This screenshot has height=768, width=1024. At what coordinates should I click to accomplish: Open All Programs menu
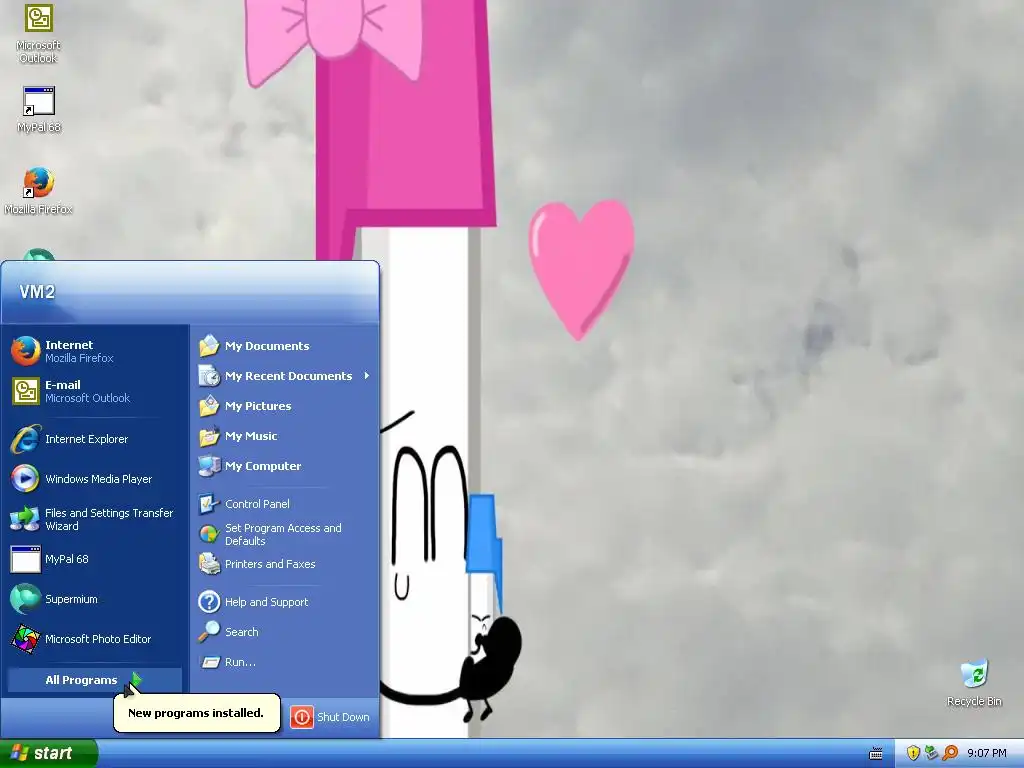click(95, 680)
